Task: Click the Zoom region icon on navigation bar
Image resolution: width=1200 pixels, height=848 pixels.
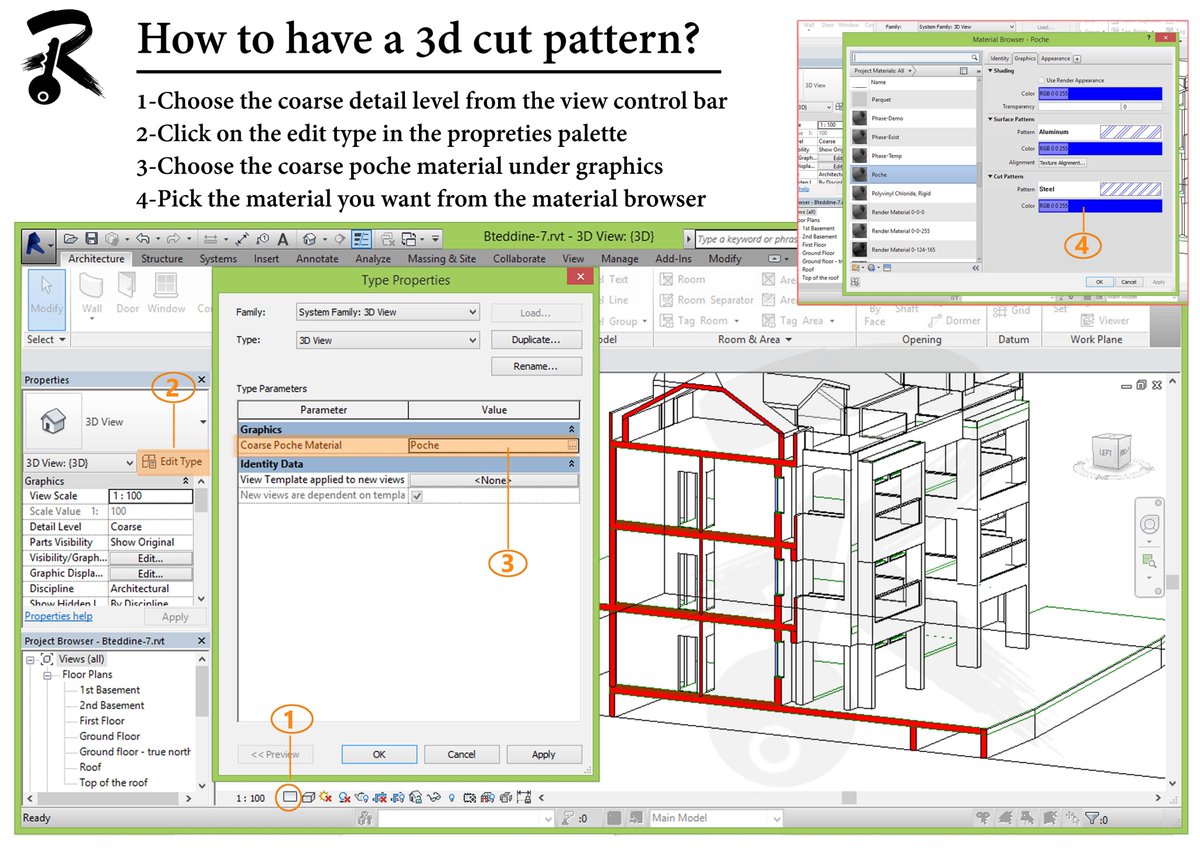Action: (x=1150, y=561)
